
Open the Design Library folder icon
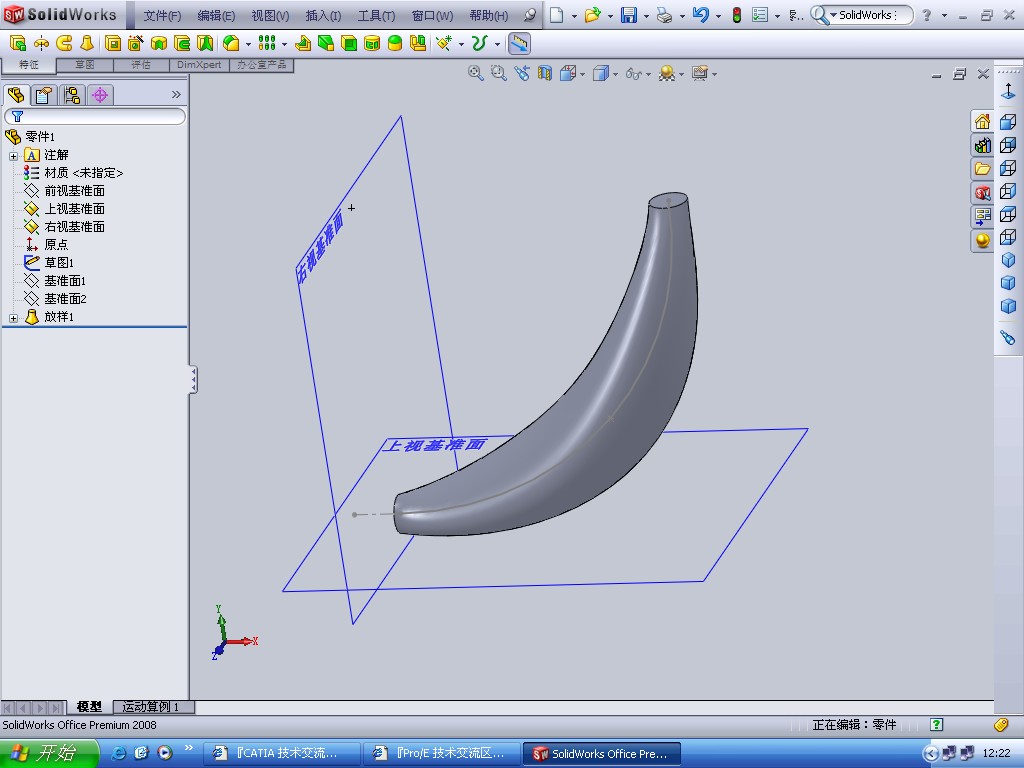pyautogui.click(x=982, y=169)
